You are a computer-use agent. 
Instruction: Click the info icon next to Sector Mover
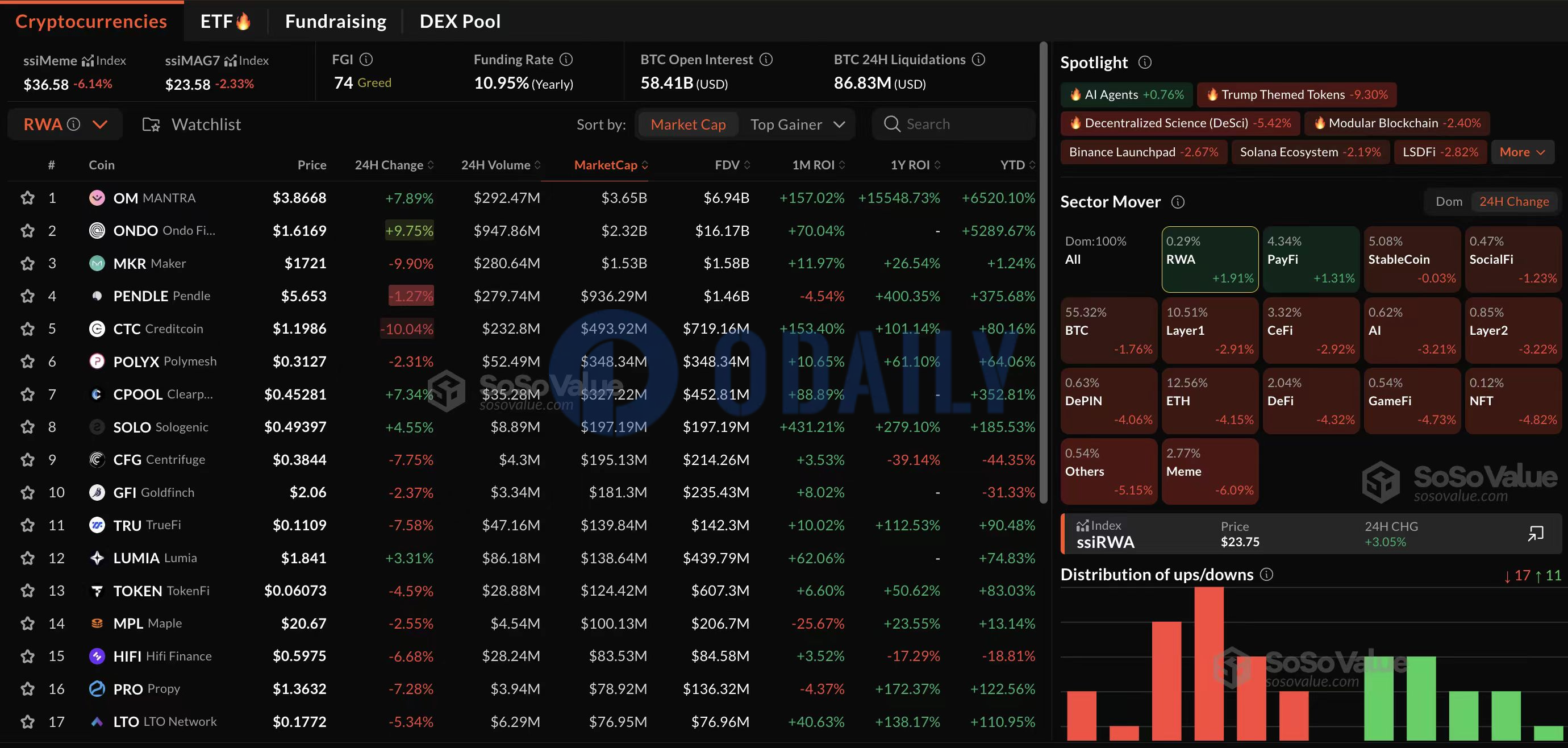(x=1178, y=202)
